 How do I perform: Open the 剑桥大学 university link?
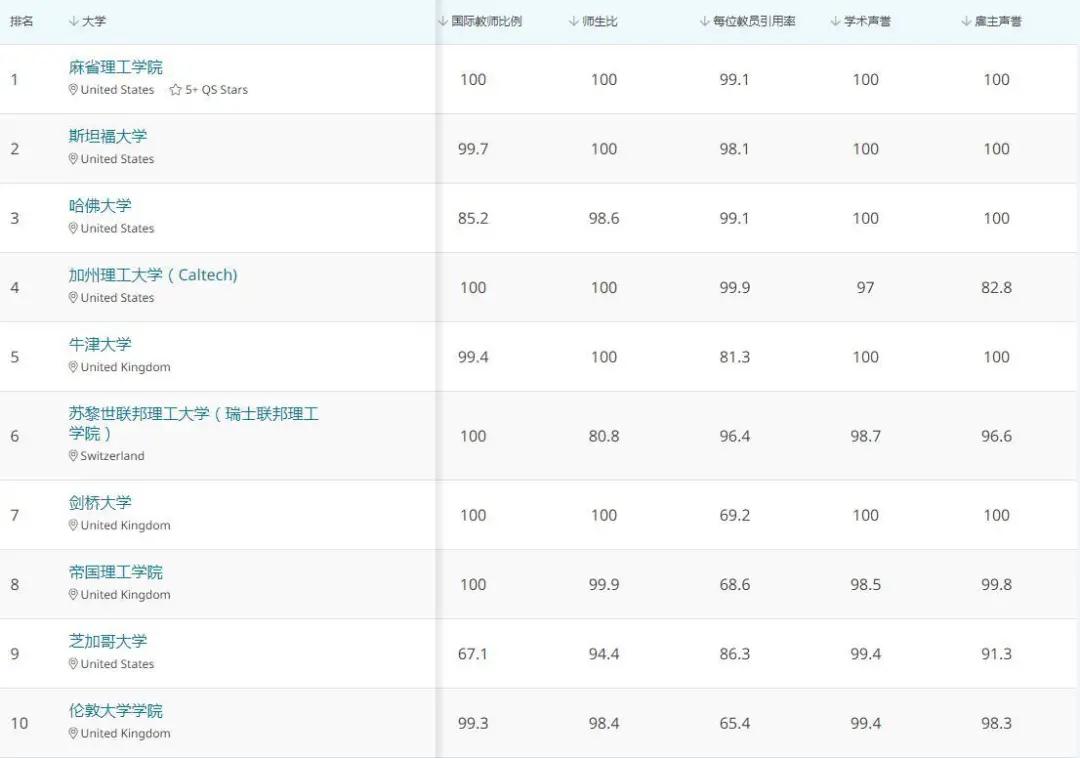pos(100,503)
